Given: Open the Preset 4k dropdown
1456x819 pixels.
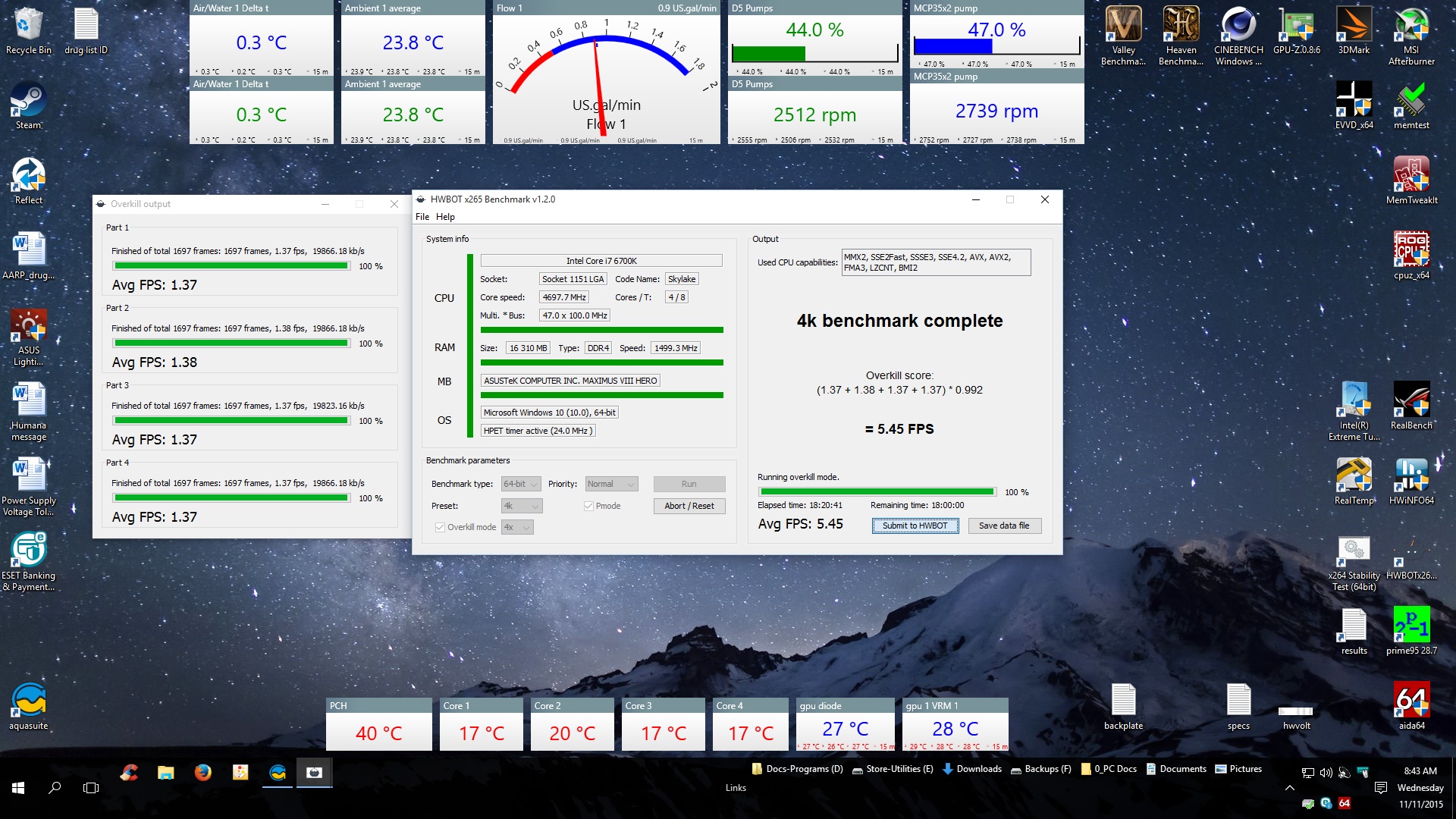Looking at the screenshot, I should tap(522, 506).
